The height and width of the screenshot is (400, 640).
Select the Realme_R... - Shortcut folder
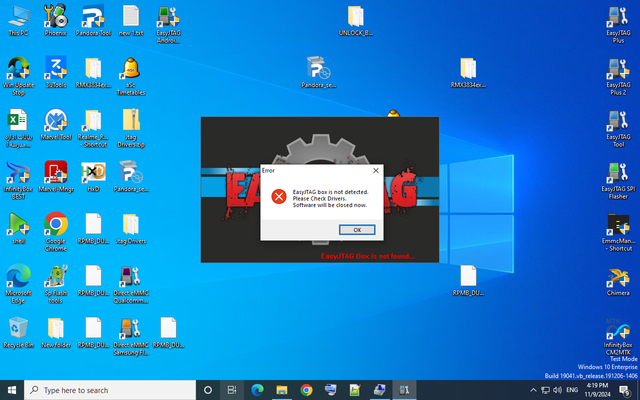click(x=93, y=129)
